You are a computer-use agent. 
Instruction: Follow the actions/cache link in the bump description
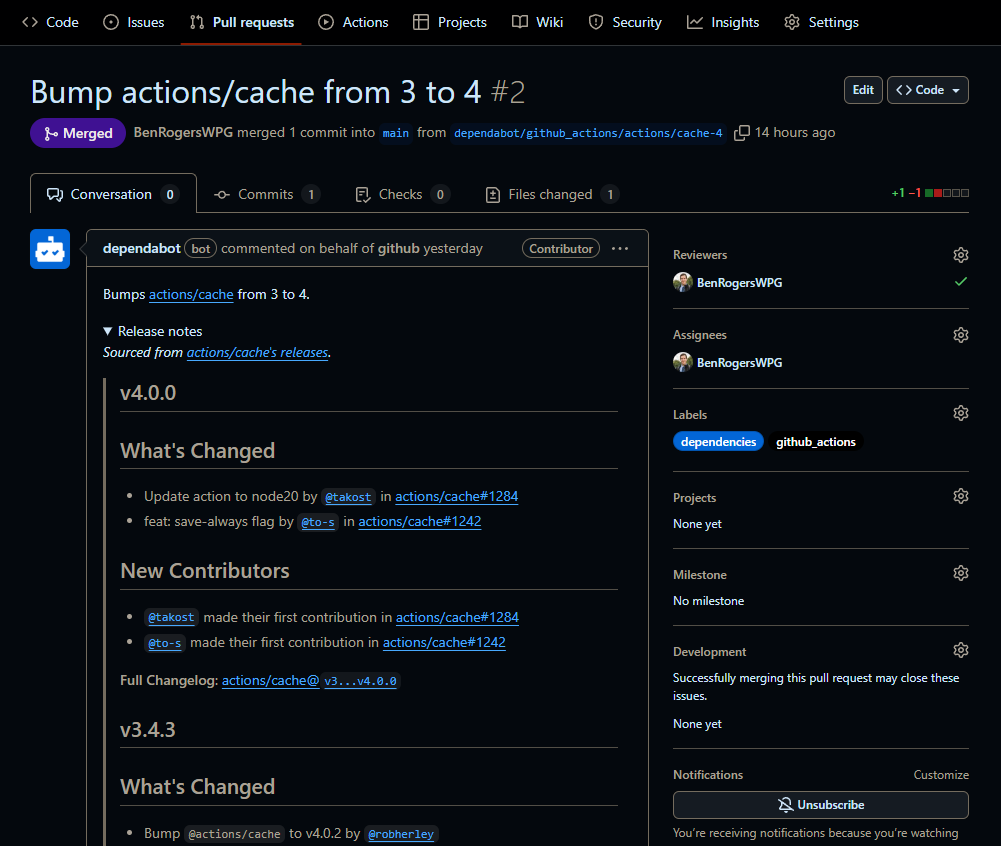coord(191,294)
